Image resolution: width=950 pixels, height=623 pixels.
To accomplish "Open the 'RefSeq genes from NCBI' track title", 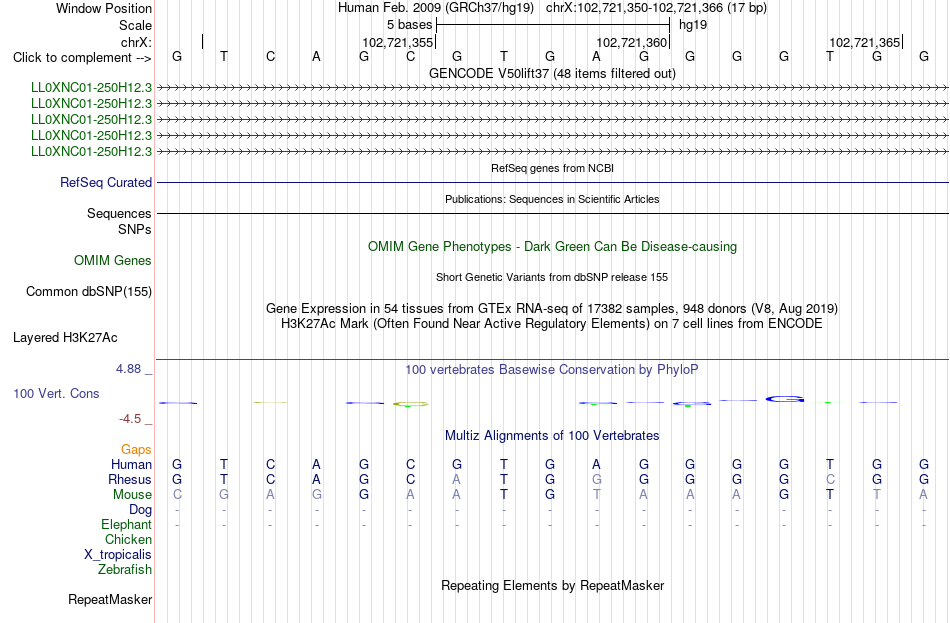I will point(552,168).
